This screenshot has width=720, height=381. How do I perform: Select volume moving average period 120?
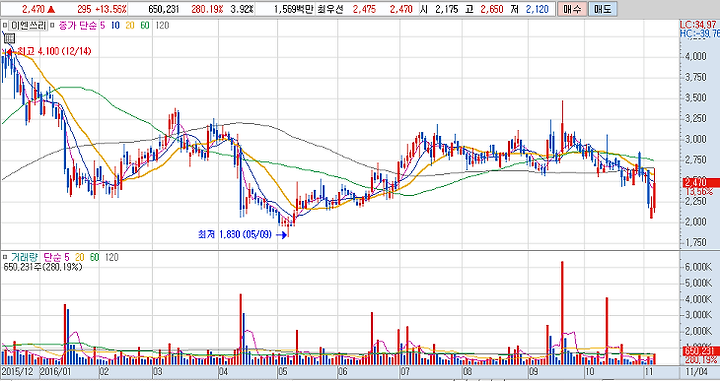click(112, 258)
